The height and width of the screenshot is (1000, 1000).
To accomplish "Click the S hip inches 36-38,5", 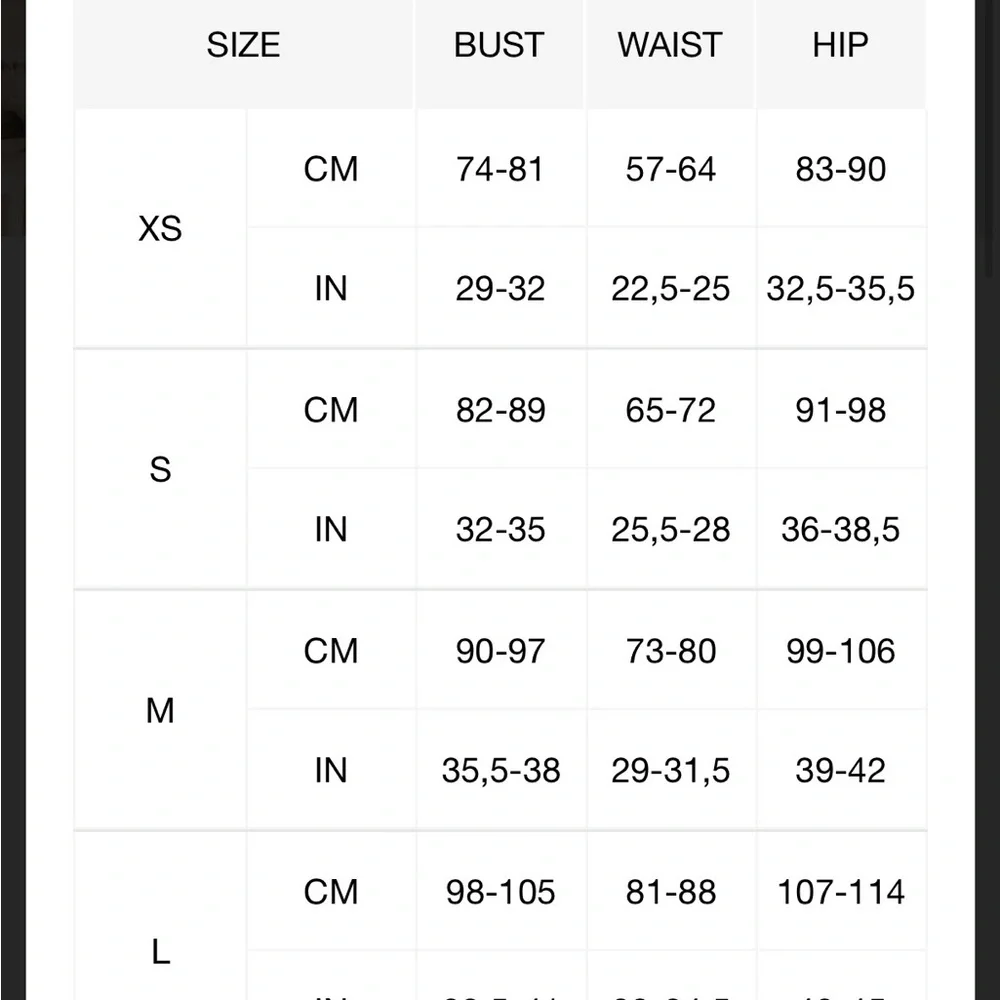I will tap(841, 530).
